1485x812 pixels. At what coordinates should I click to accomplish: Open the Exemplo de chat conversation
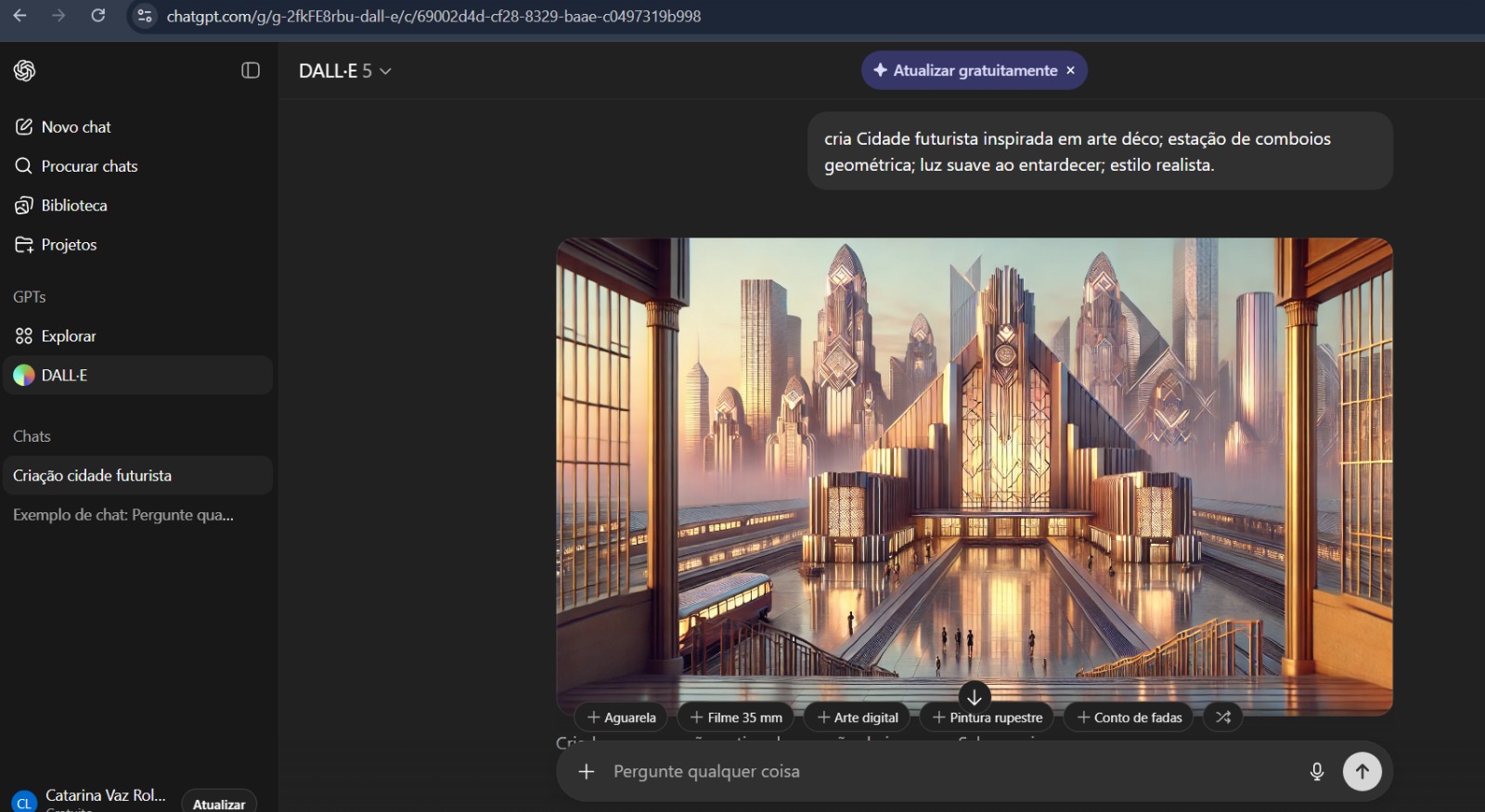123,515
